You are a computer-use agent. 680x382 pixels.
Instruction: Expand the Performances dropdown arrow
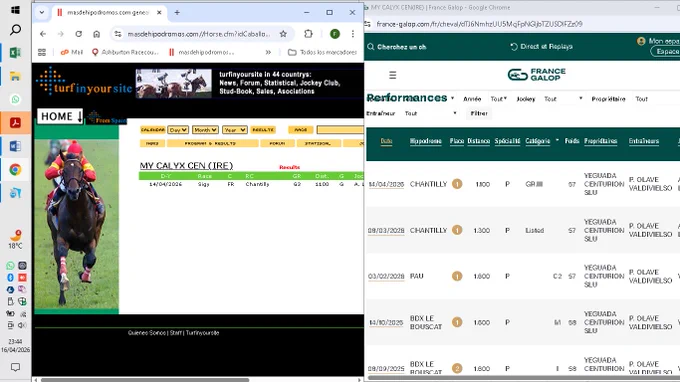[x=452, y=98]
